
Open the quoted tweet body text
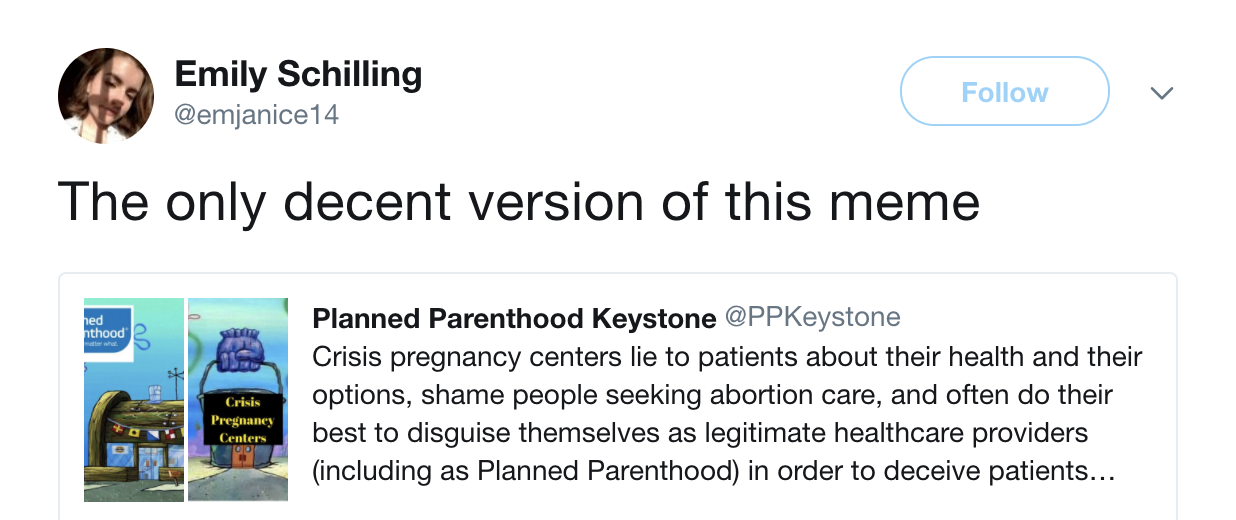point(727,414)
